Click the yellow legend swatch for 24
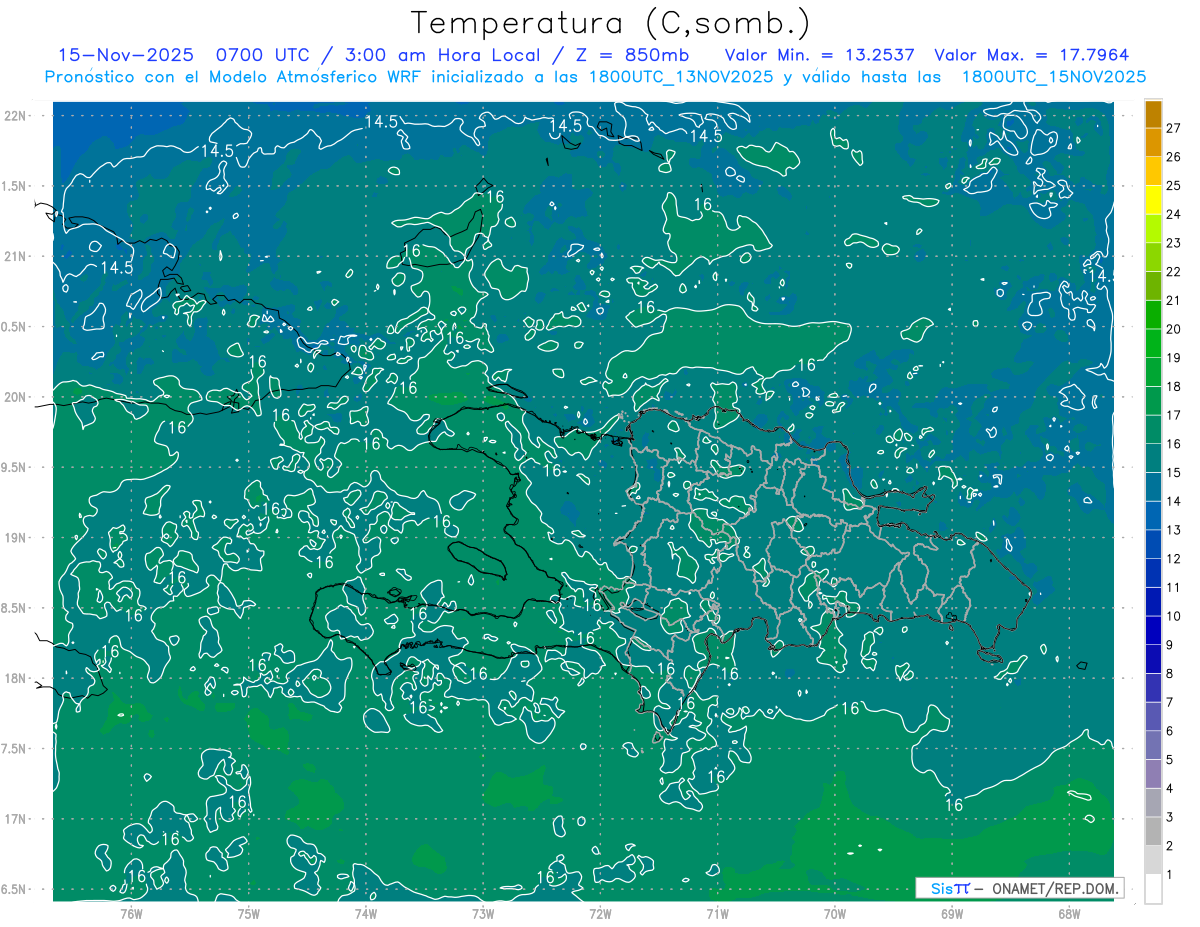The width and height of the screenshot is (1200, 927). point(1153,200)
